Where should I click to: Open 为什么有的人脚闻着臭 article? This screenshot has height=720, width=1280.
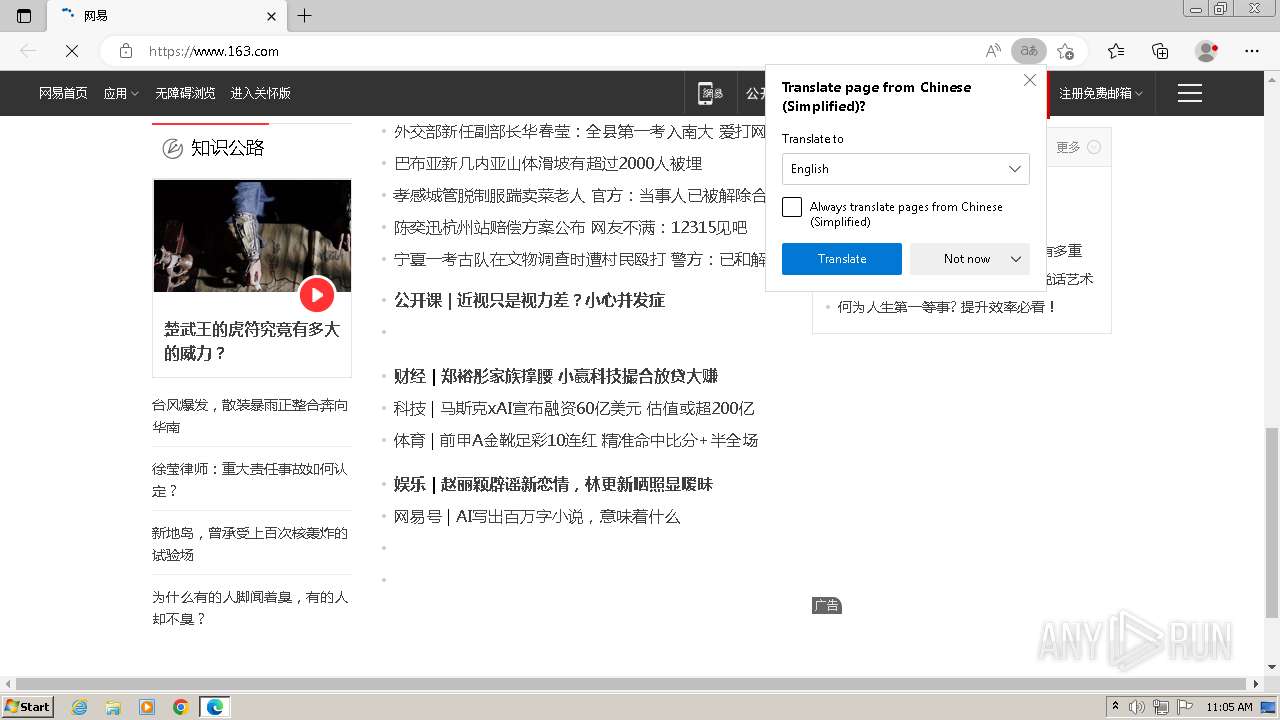pos(250,608)
